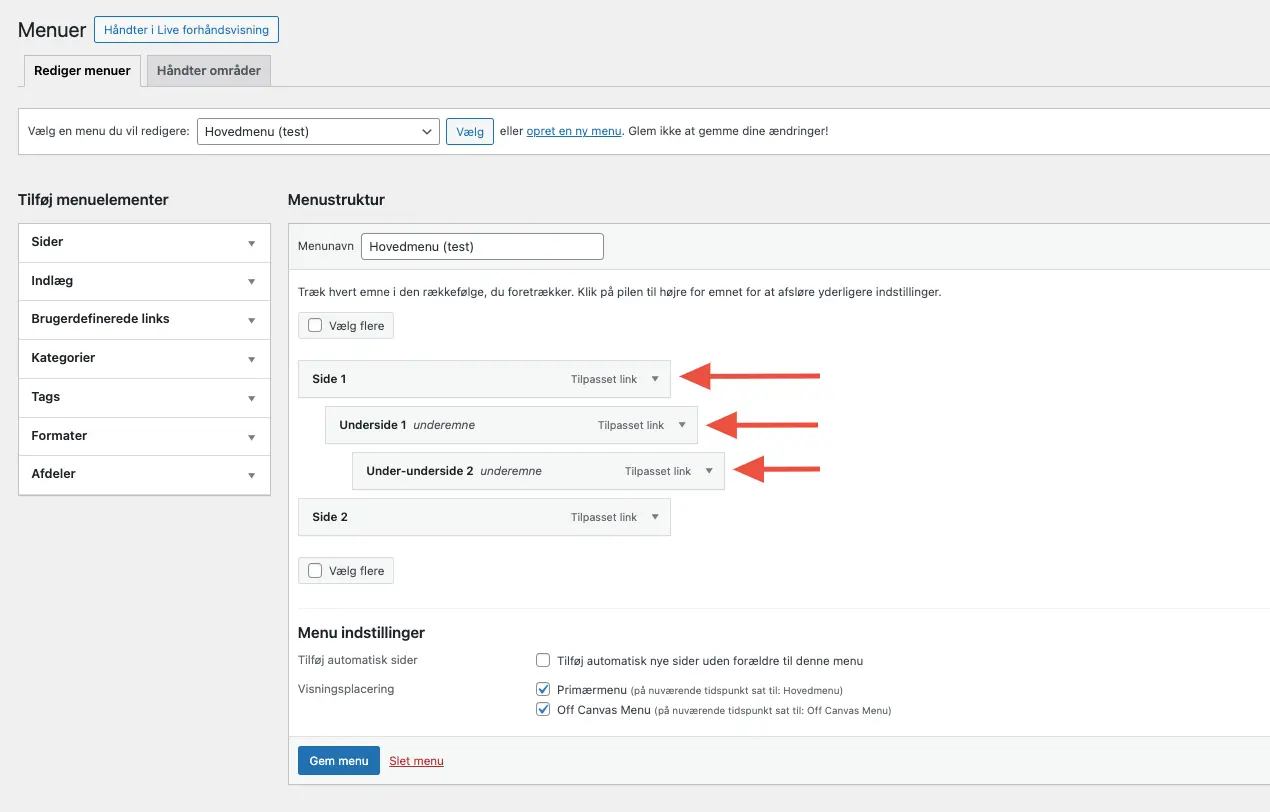
Task: Open settings arrow for Side 1 item
Action: pos(655,379)
